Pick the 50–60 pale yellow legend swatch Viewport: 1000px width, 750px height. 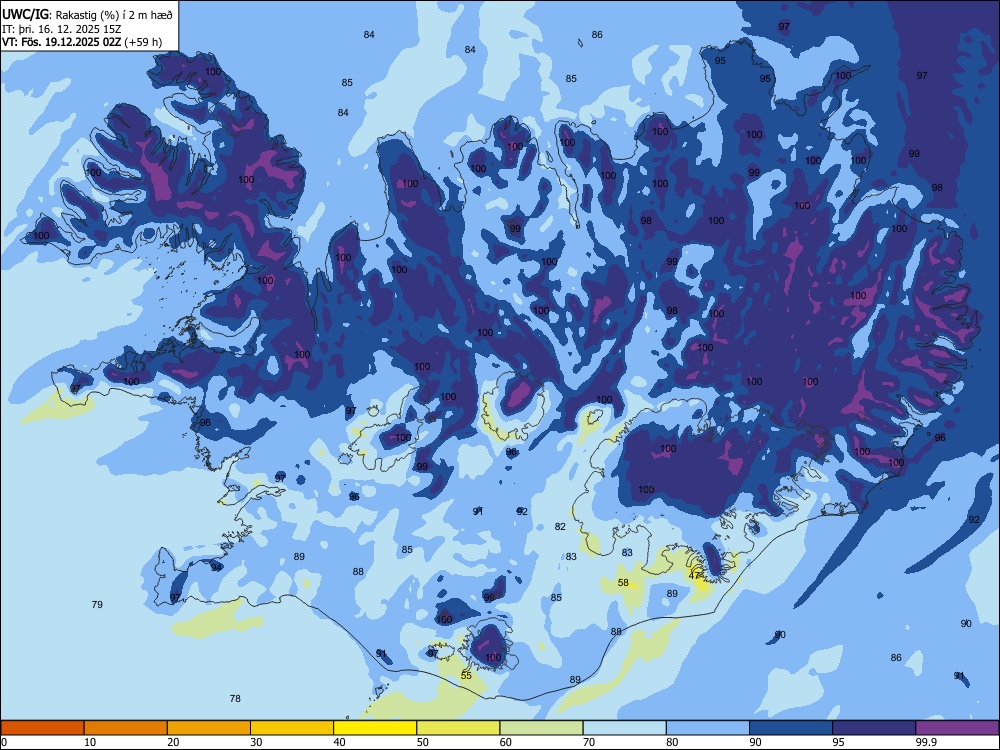459,728
